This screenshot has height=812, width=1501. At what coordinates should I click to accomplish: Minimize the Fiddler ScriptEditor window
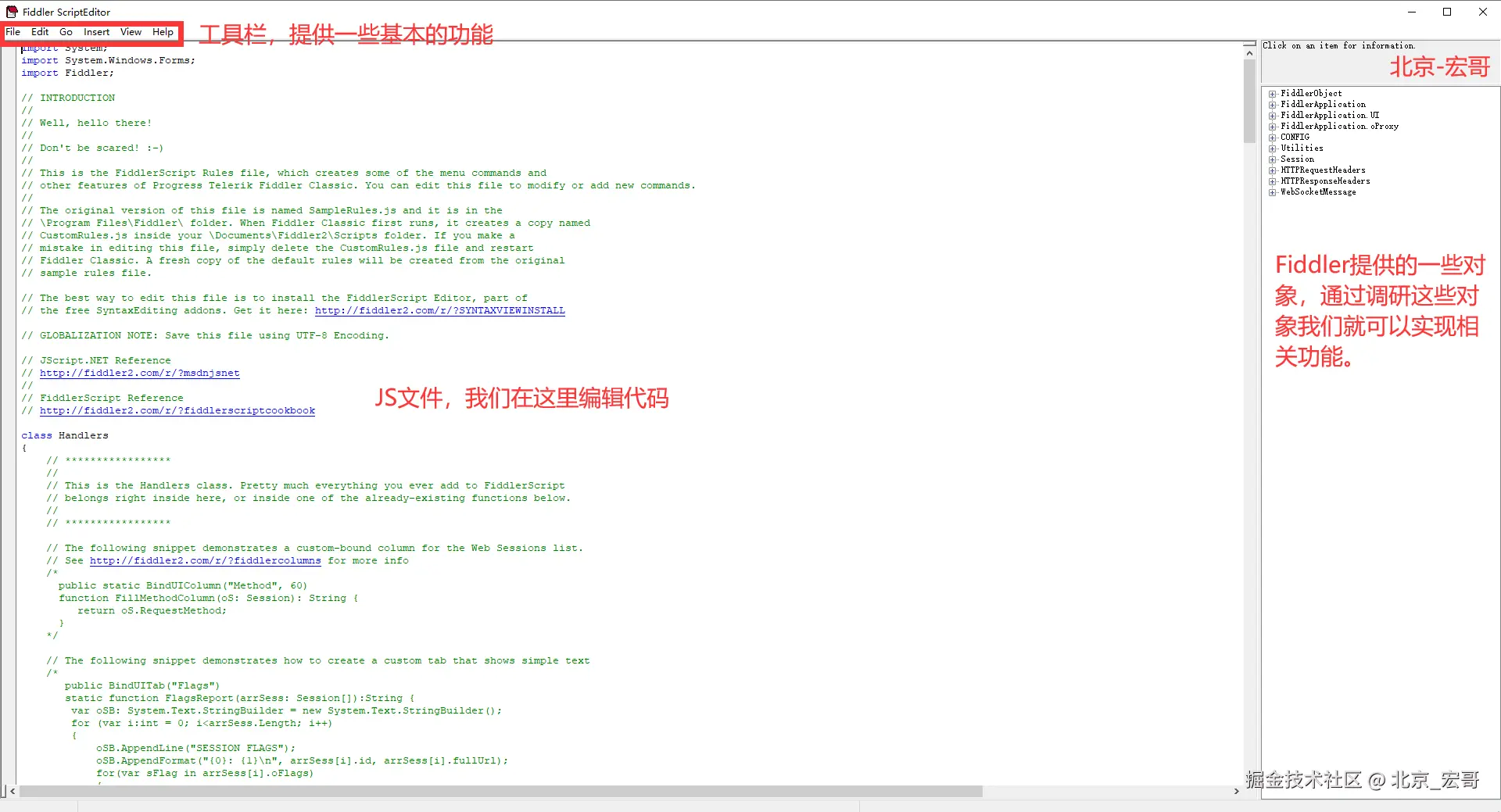pos(1412,12)
